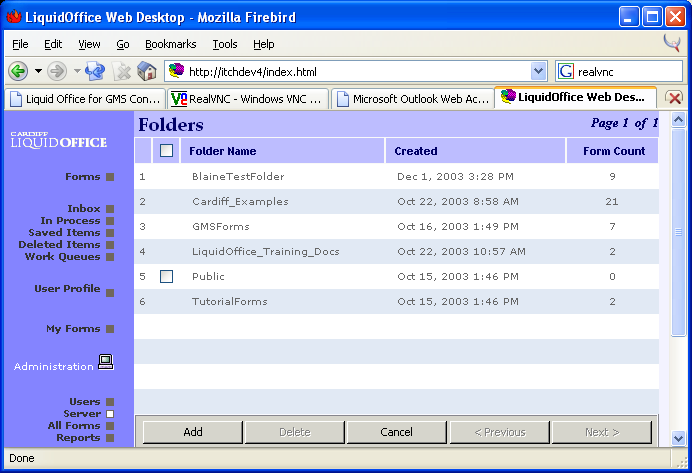692x473 pixels.
Task: Check the Public folder checkbox
Action: [166, 276]
